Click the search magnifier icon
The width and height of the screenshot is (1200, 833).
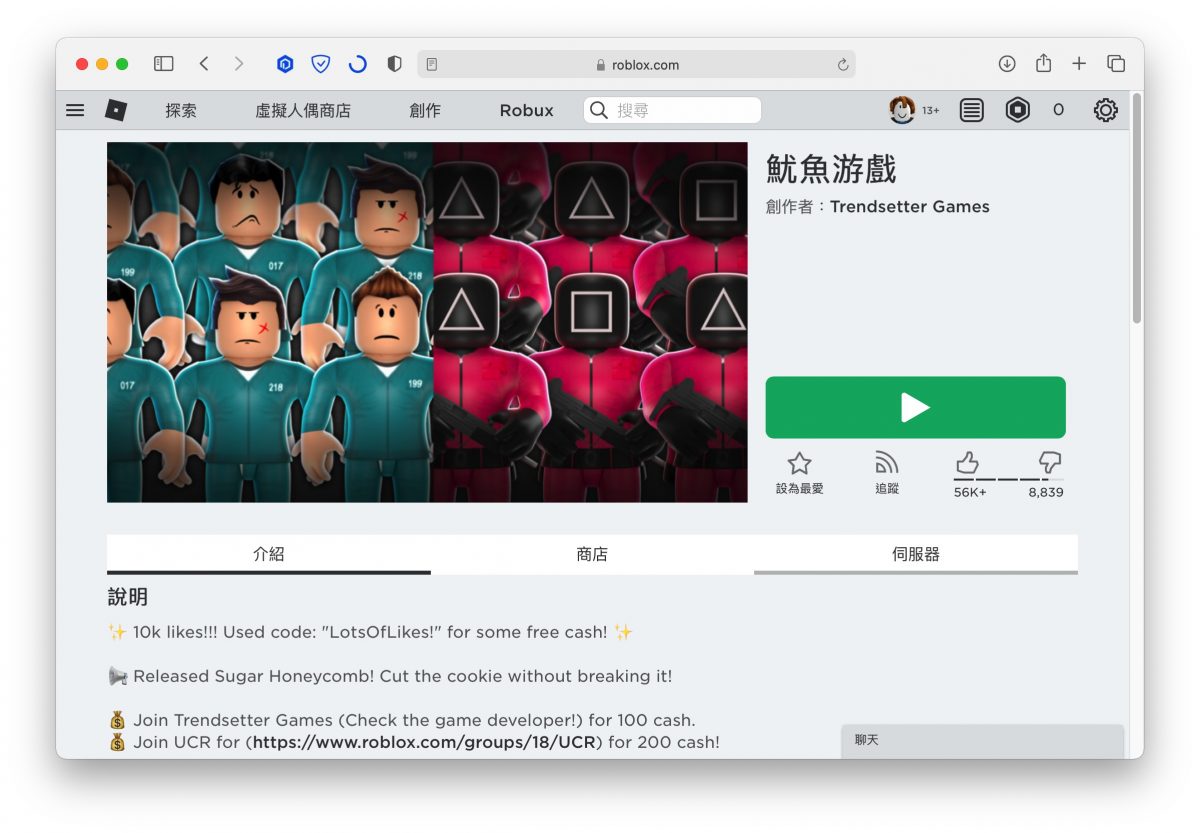599,110
